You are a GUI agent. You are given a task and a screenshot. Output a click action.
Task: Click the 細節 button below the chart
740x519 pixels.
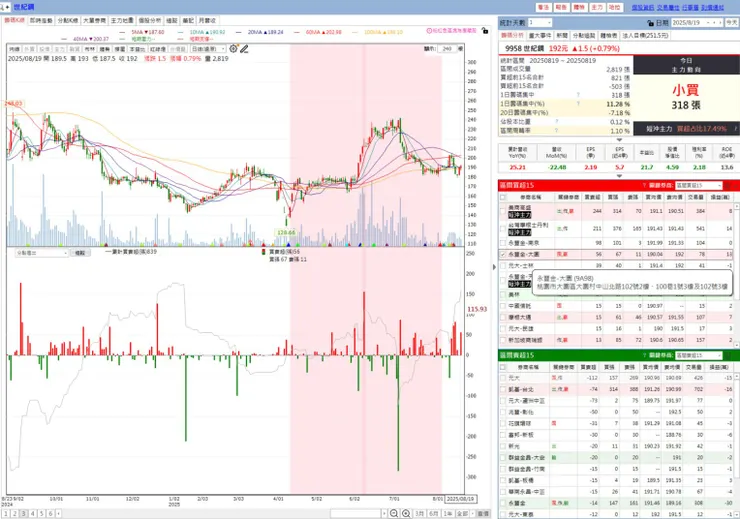click(x=80, y=253)
